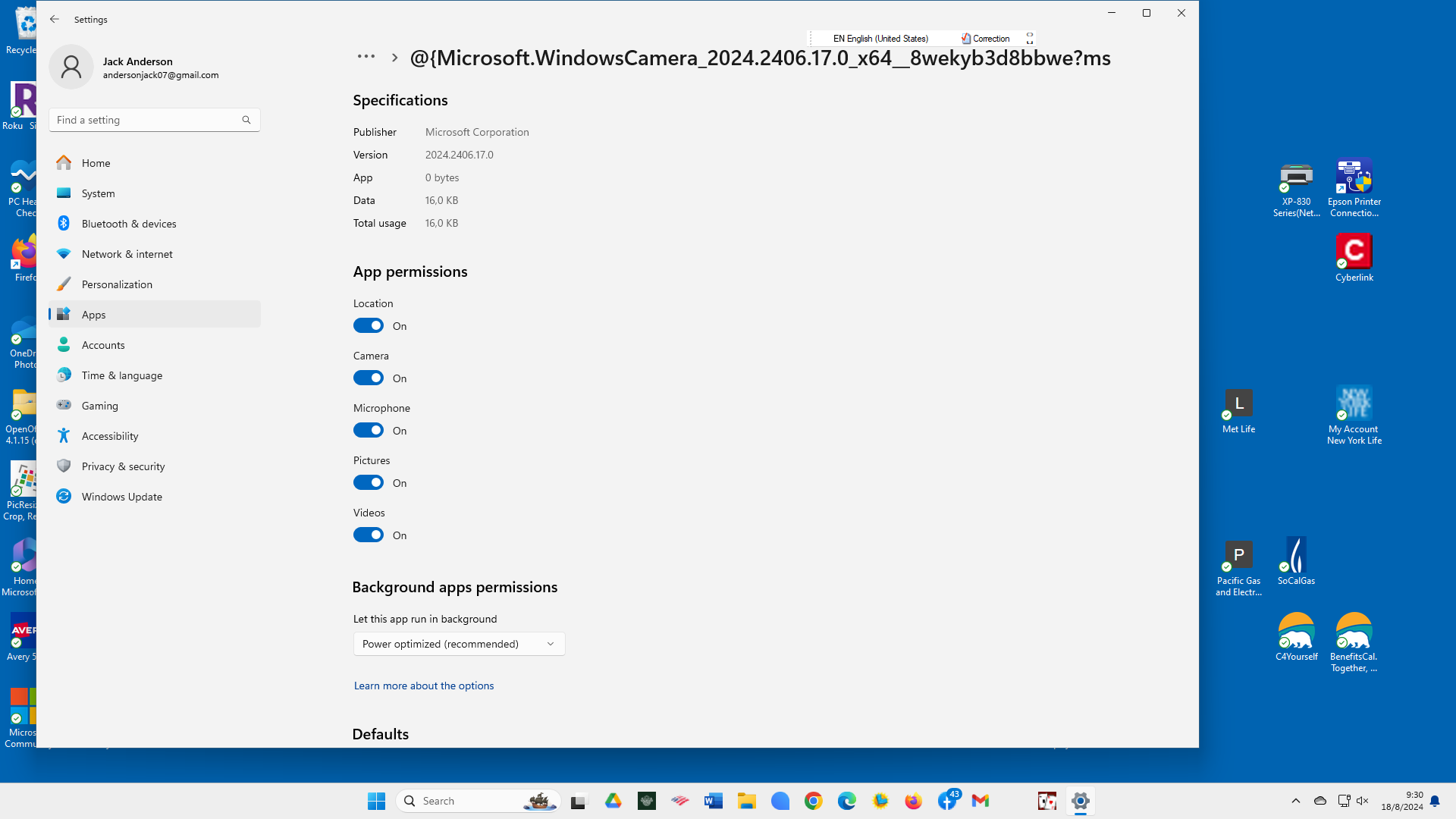This screenshot has height=819, width=1456.
Task: Open the Windows Update section
Action: click(x=155, y=497)
